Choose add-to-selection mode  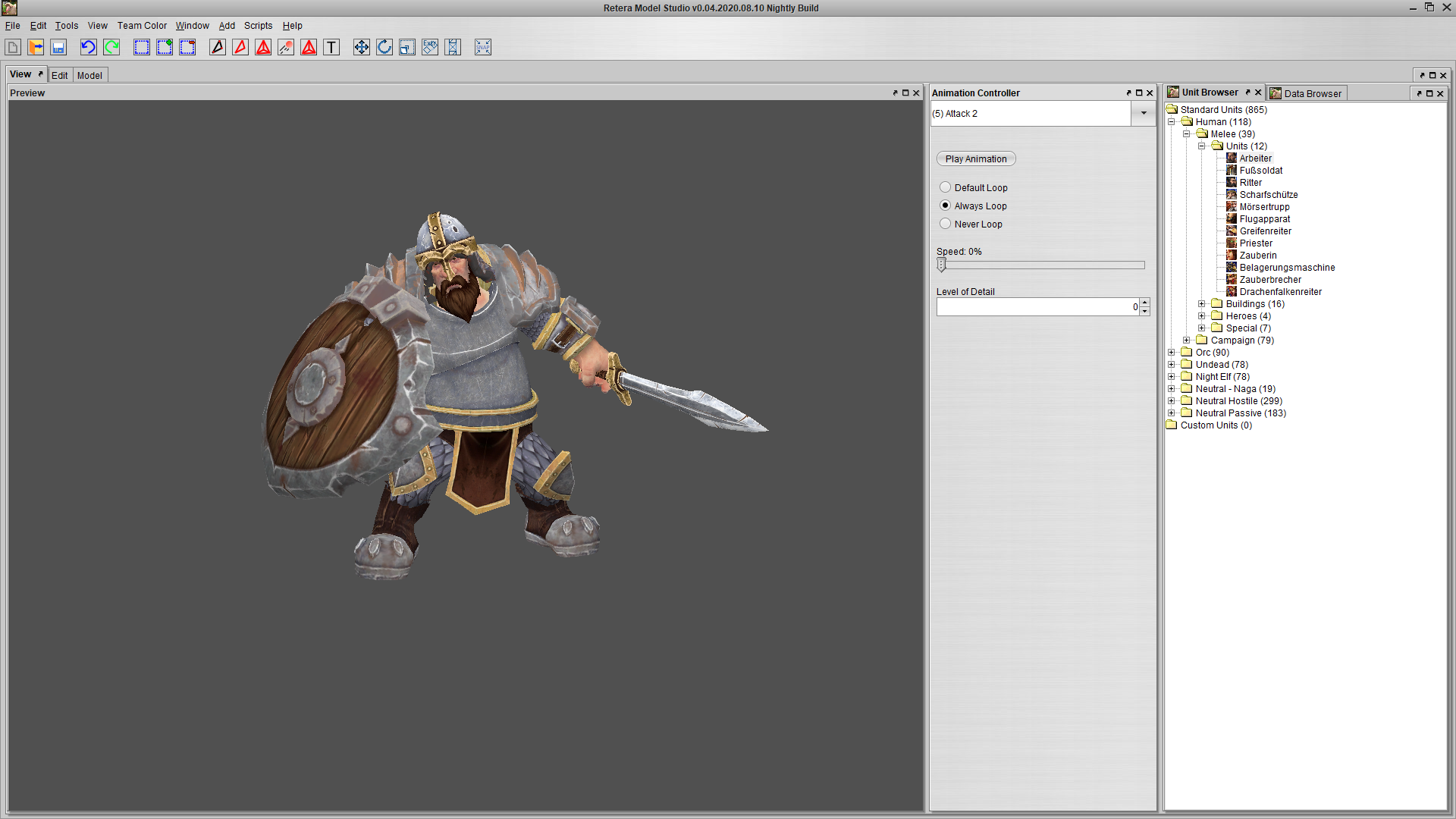point(165,47)
